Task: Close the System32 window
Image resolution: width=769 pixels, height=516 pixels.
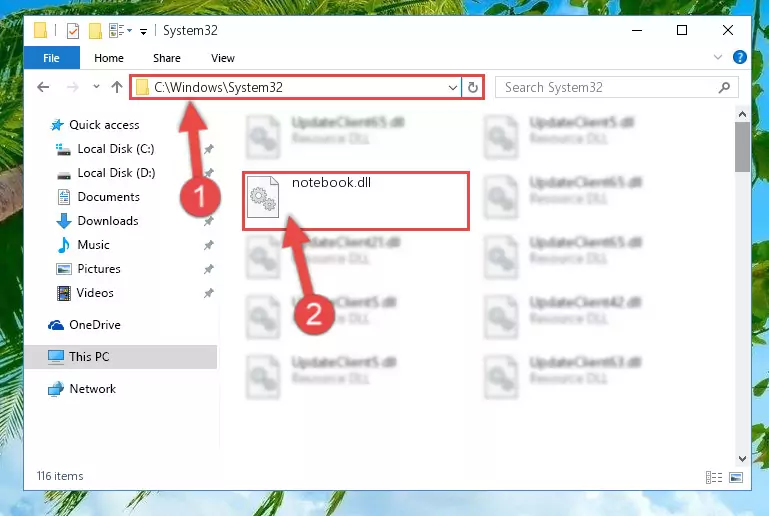Action: tap(728, 30)
